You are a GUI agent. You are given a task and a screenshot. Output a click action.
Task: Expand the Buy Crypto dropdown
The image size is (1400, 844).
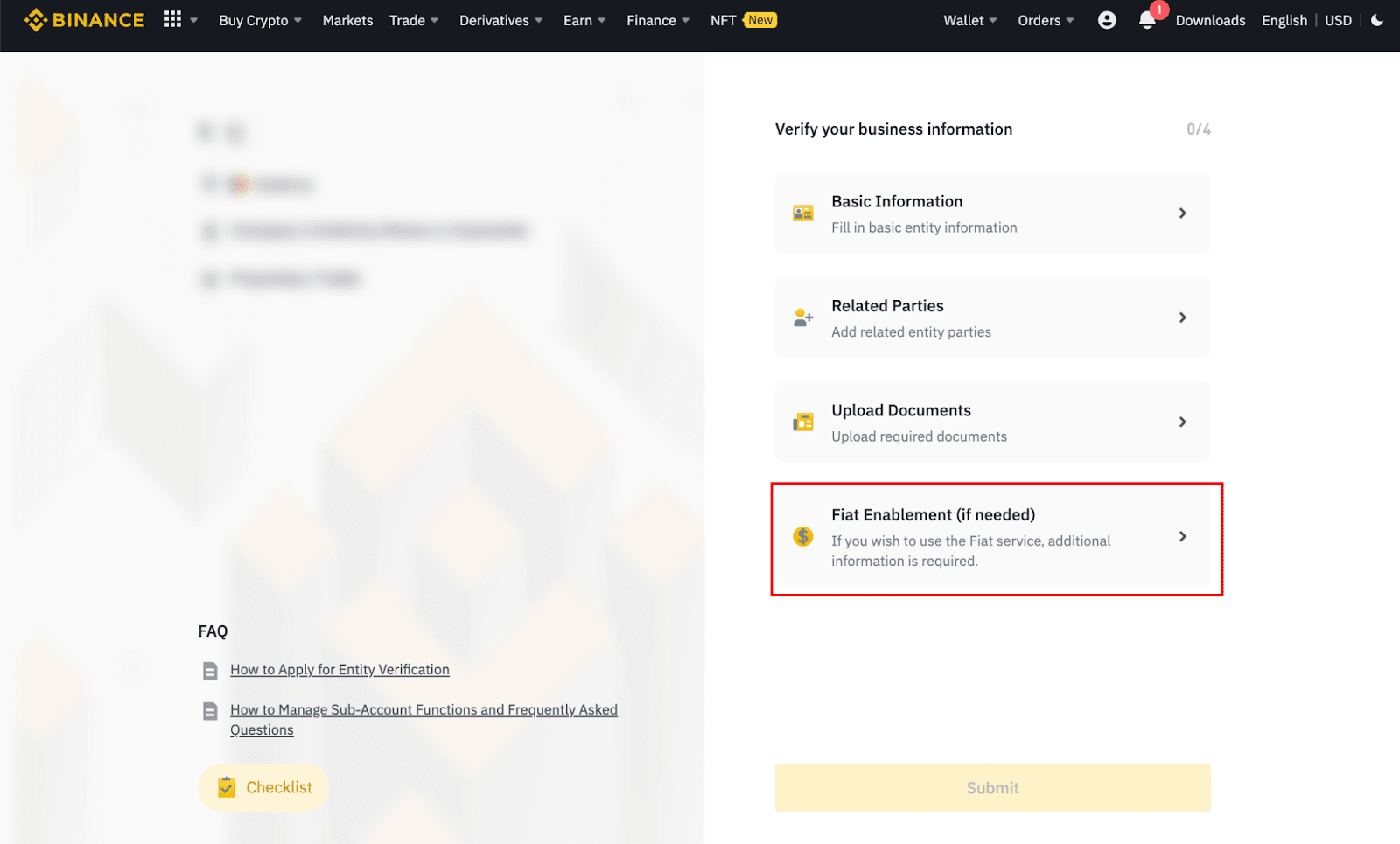click(260, 20)
